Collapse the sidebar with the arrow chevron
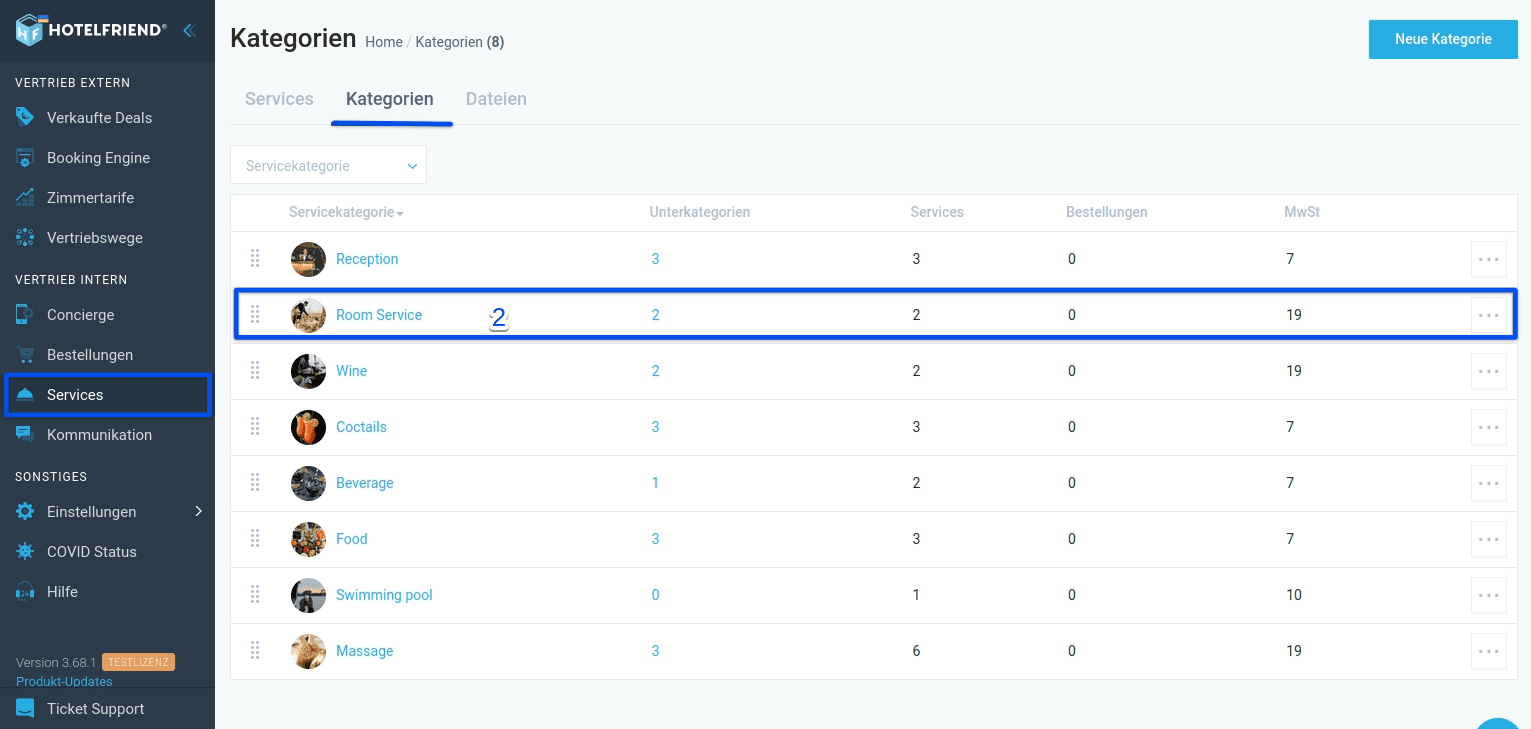 click(189, 29)
